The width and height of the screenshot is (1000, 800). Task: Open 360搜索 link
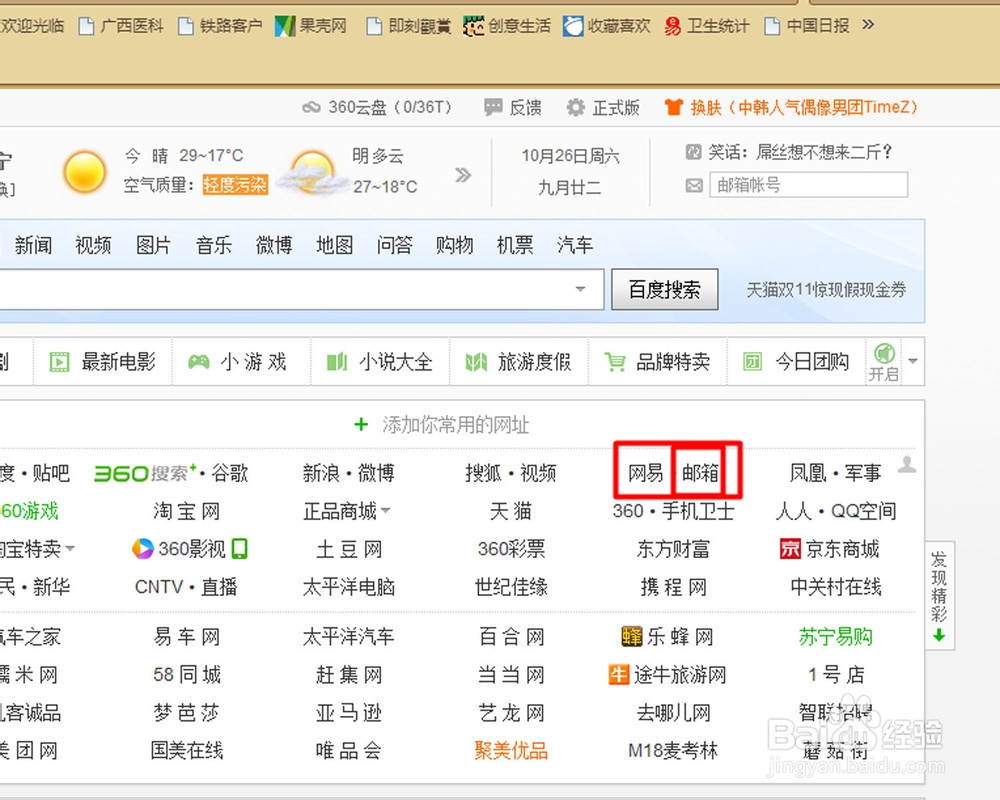(x=143, y=473)
